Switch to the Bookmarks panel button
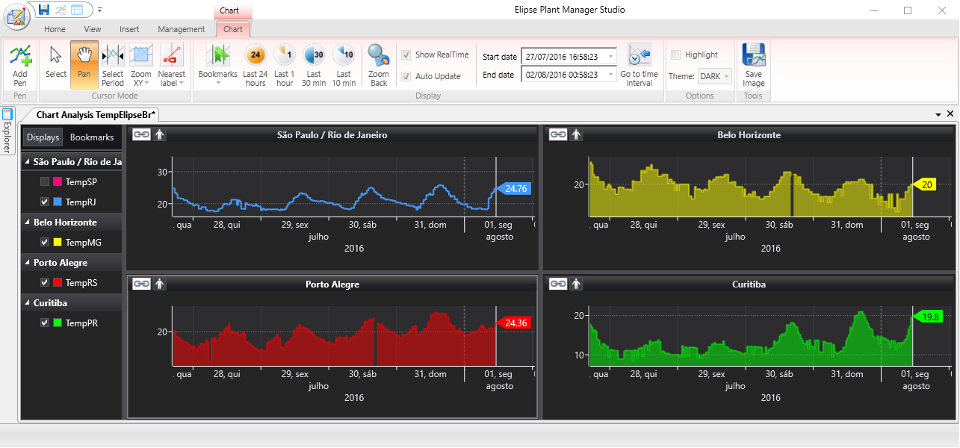Screen dimensions: 960x448 coord(92,138)
